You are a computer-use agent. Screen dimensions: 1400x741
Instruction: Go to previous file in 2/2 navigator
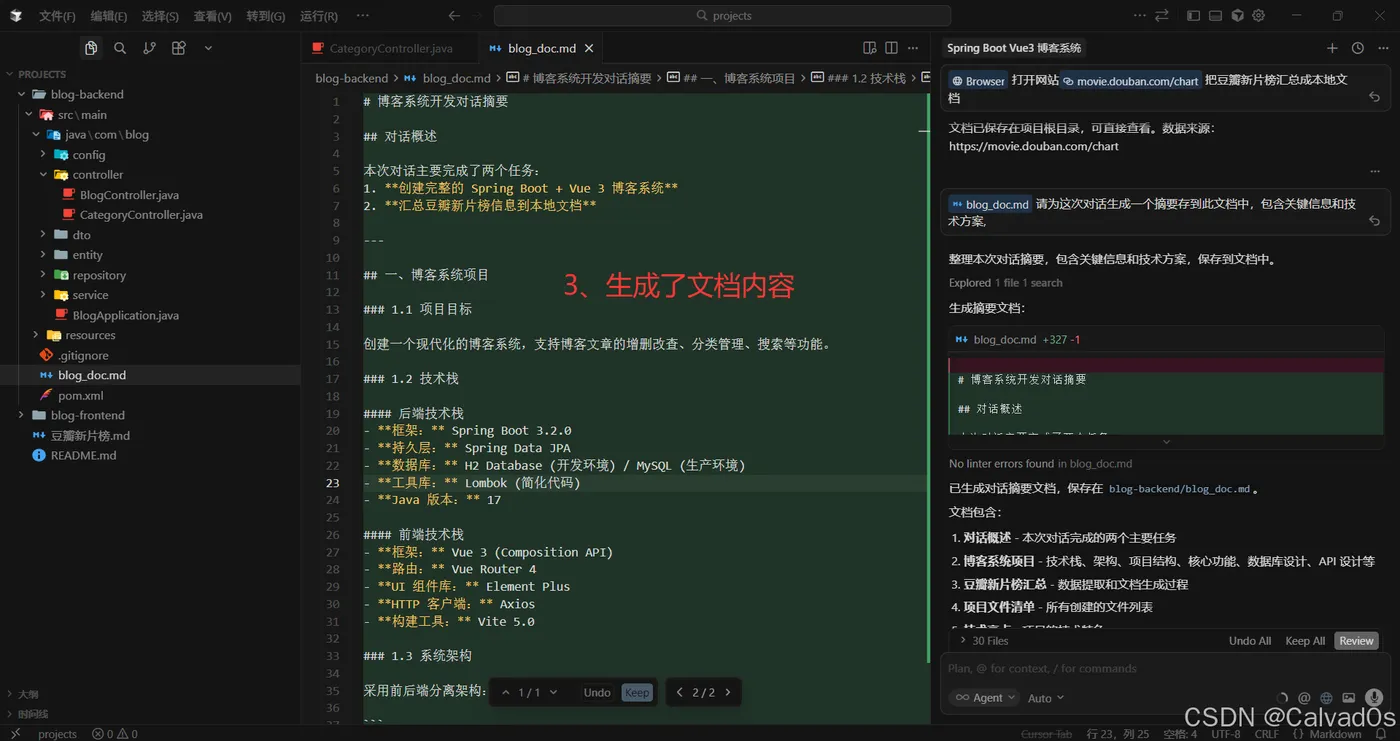(x=680, y=692)
